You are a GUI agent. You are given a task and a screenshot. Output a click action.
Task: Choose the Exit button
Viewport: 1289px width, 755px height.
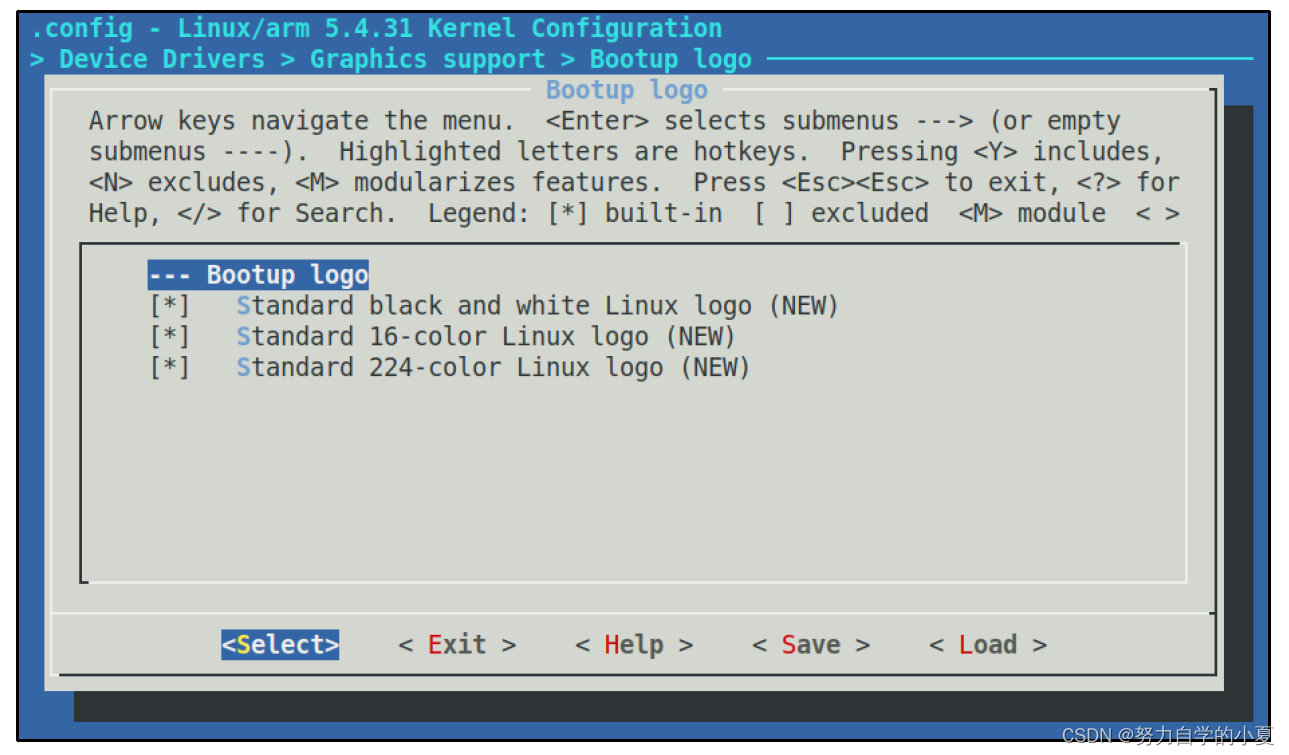[x=457, y=645]
